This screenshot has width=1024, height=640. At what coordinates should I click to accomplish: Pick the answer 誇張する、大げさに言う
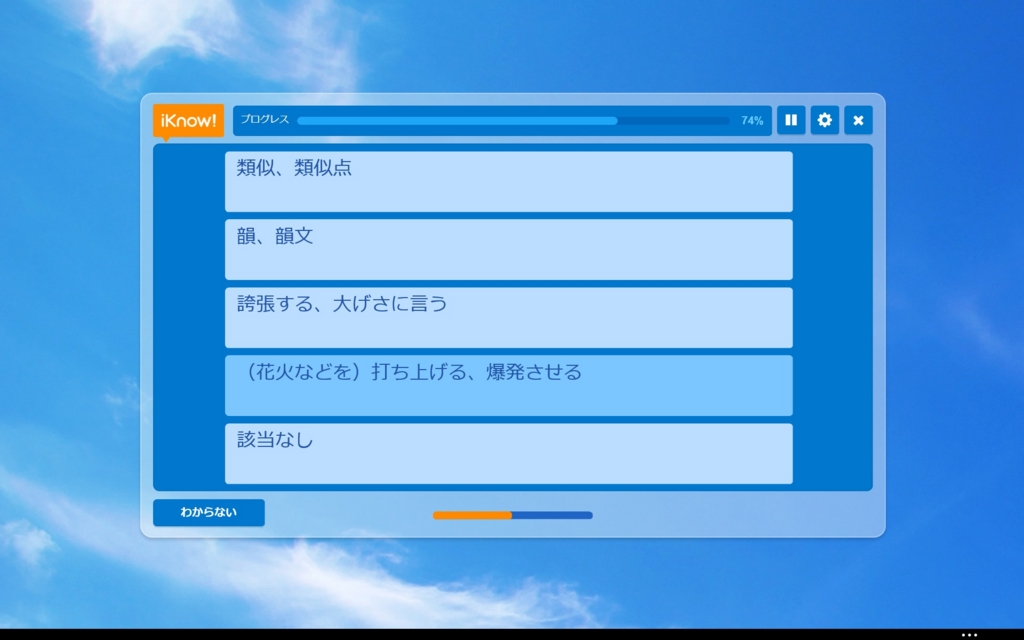tap(509, 317)
